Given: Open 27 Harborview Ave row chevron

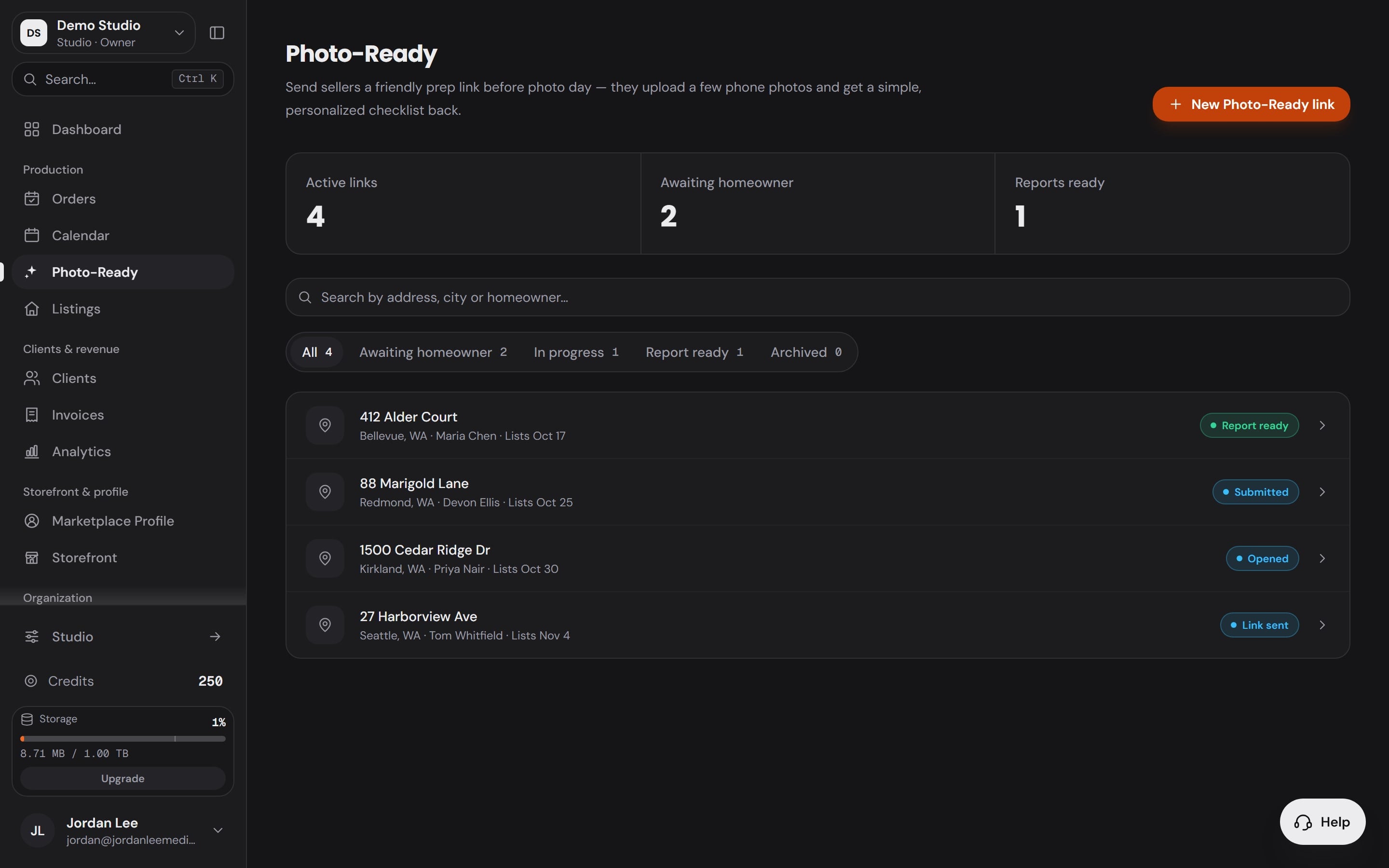Looking at the screenshot, I should pos(1322,624).
